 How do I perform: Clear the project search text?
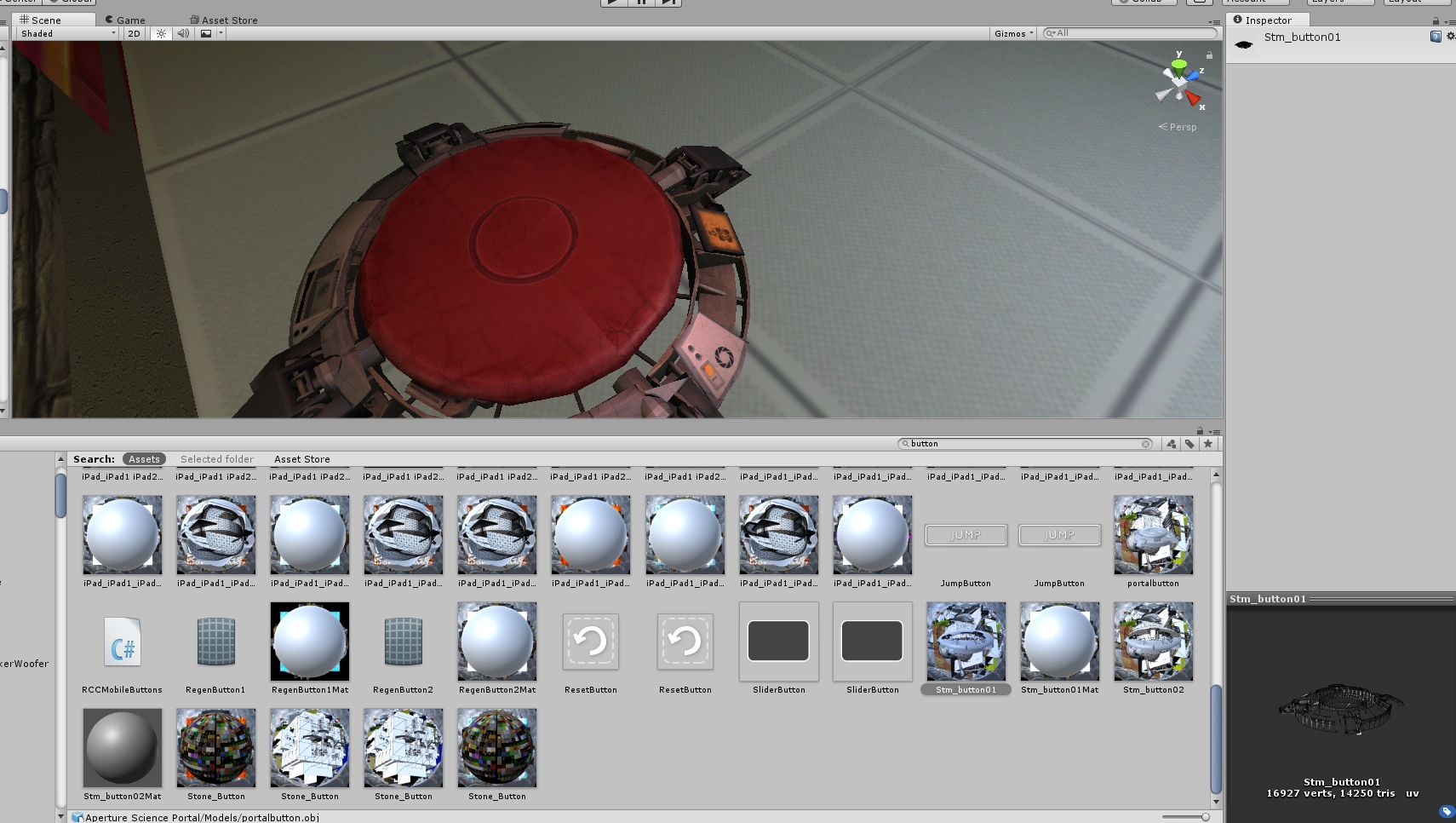[x=1146, y=444]
